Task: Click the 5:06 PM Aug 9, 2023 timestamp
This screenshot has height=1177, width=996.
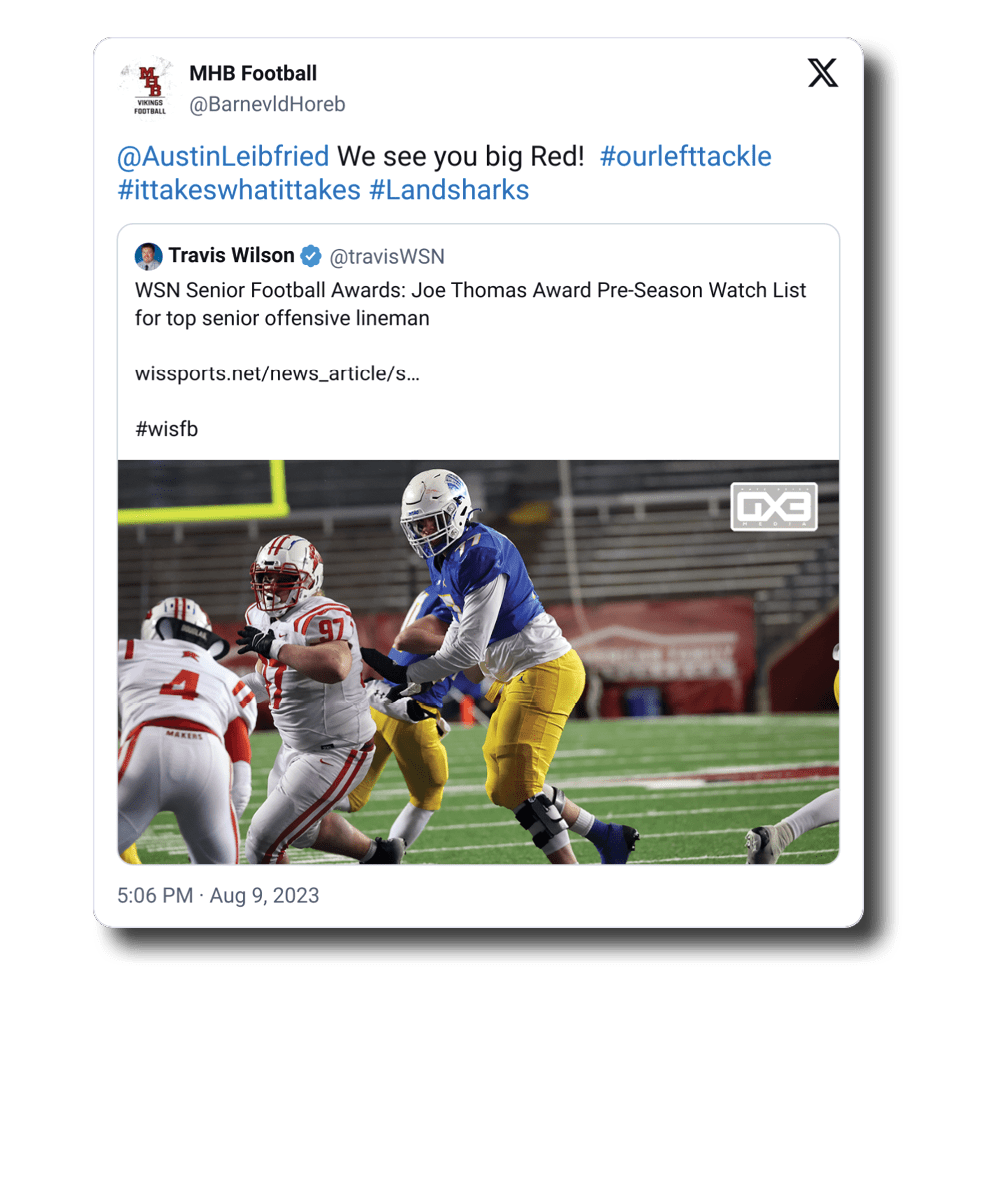Action: click(x=218, y=895)
